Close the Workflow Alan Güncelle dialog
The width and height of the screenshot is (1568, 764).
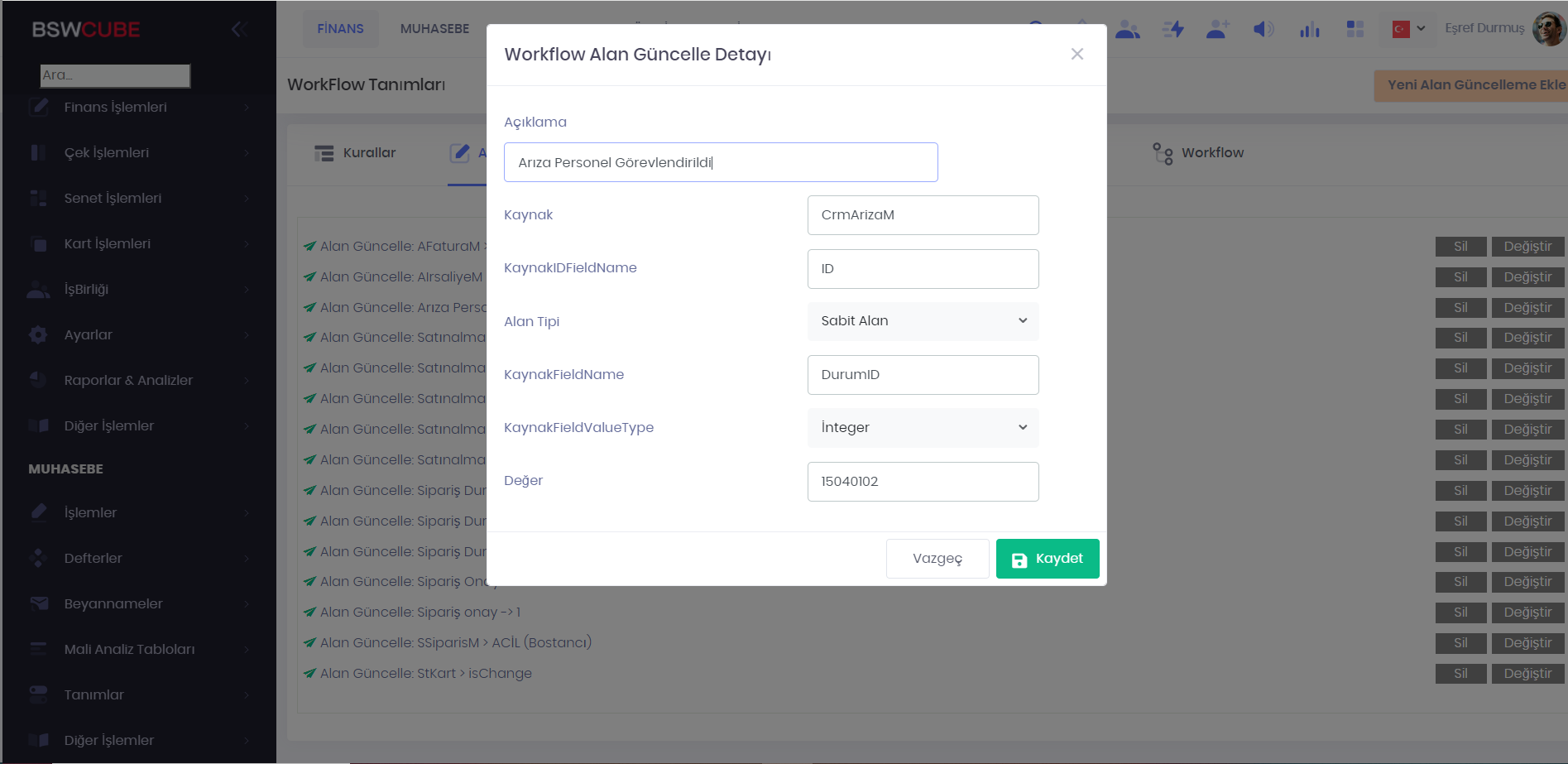pos(1077,55)
